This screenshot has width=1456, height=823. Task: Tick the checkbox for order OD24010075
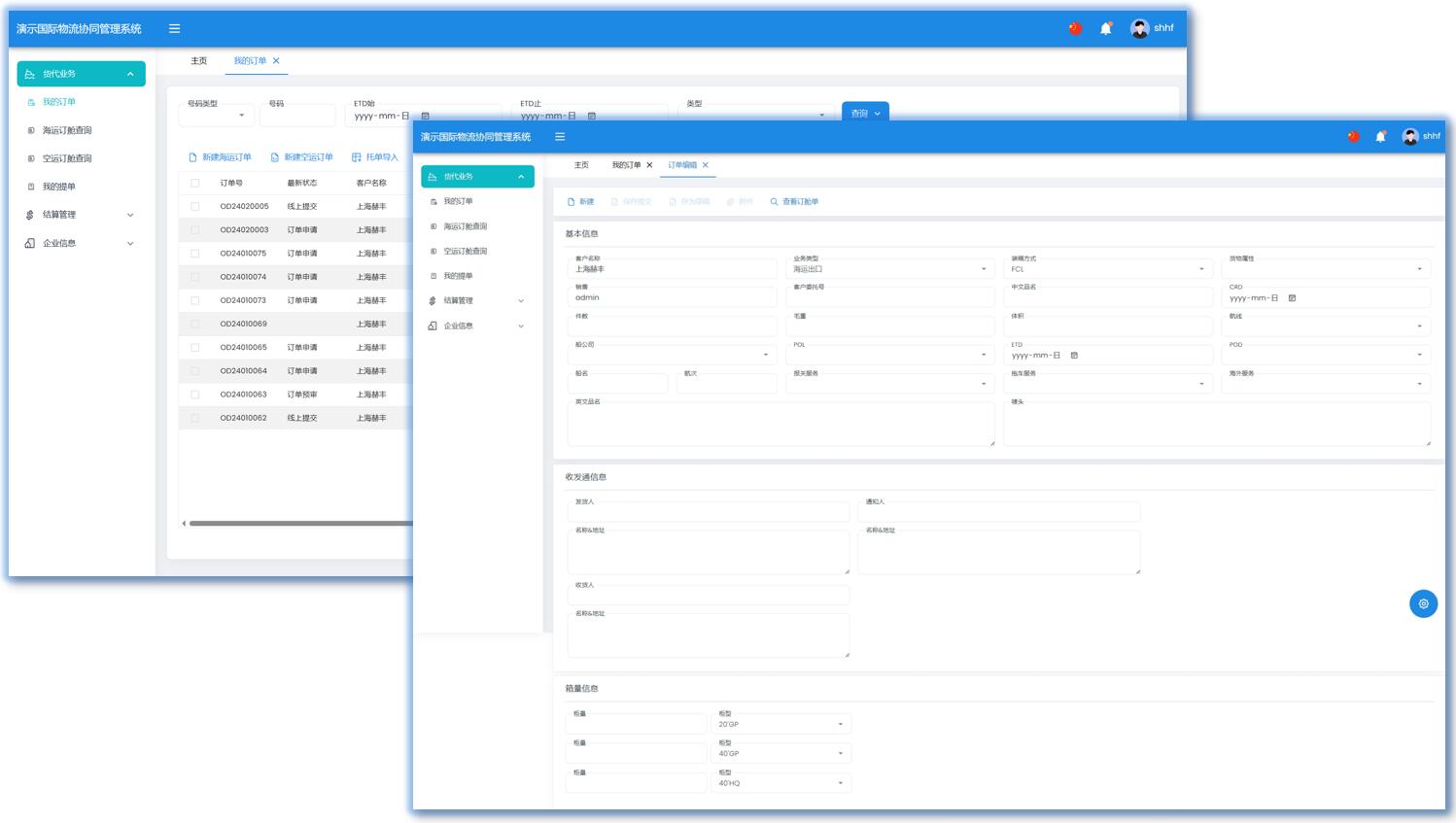tap(195, 254)
